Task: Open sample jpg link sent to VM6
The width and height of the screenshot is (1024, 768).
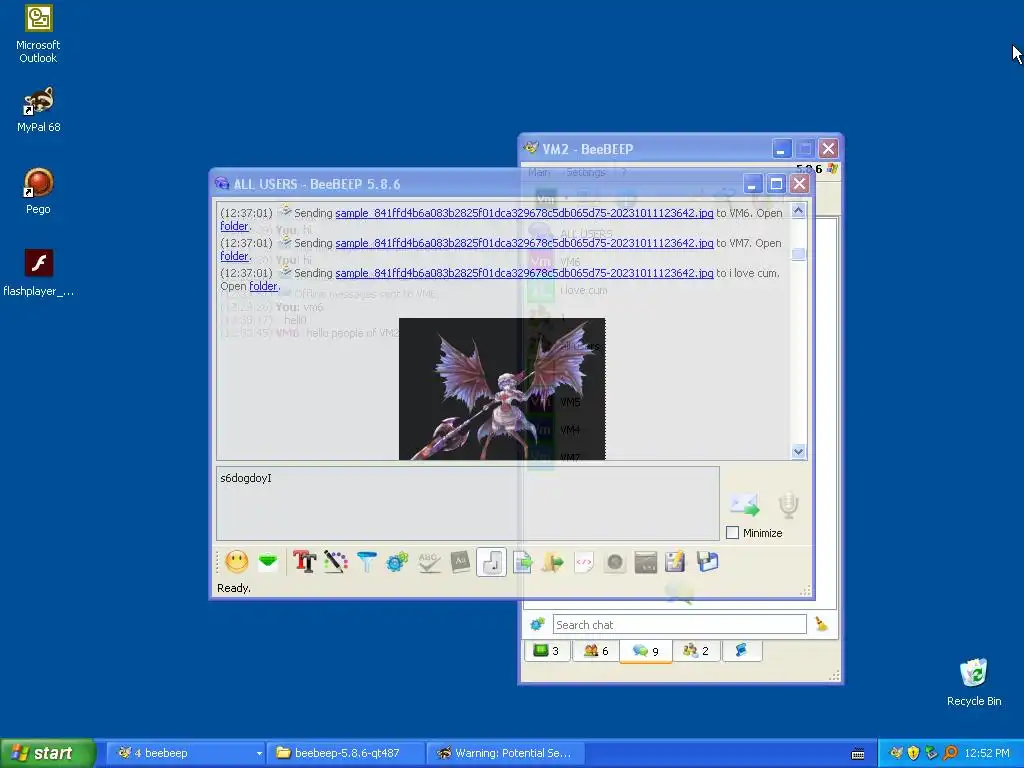Action: (524, 213)
